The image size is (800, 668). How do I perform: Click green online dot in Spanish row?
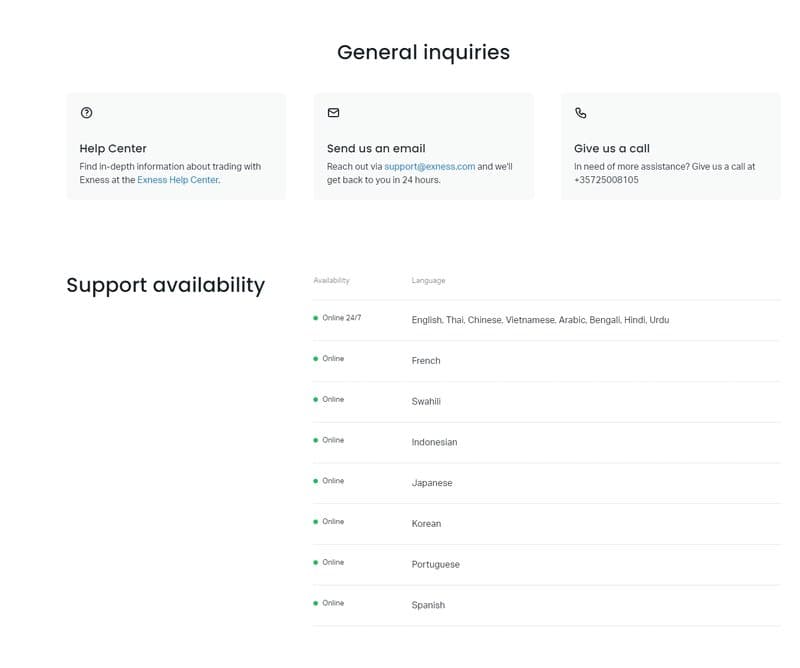click(316, 603)
